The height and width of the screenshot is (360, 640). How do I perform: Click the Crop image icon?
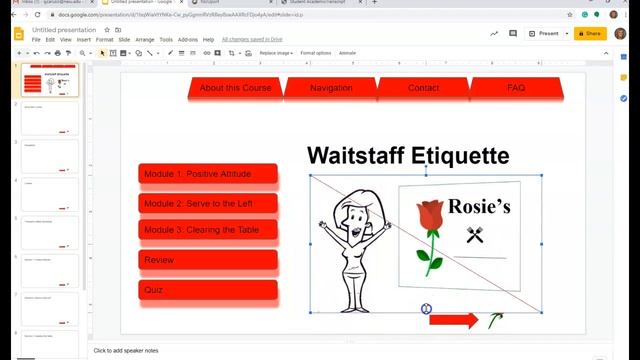pos(231,53)
